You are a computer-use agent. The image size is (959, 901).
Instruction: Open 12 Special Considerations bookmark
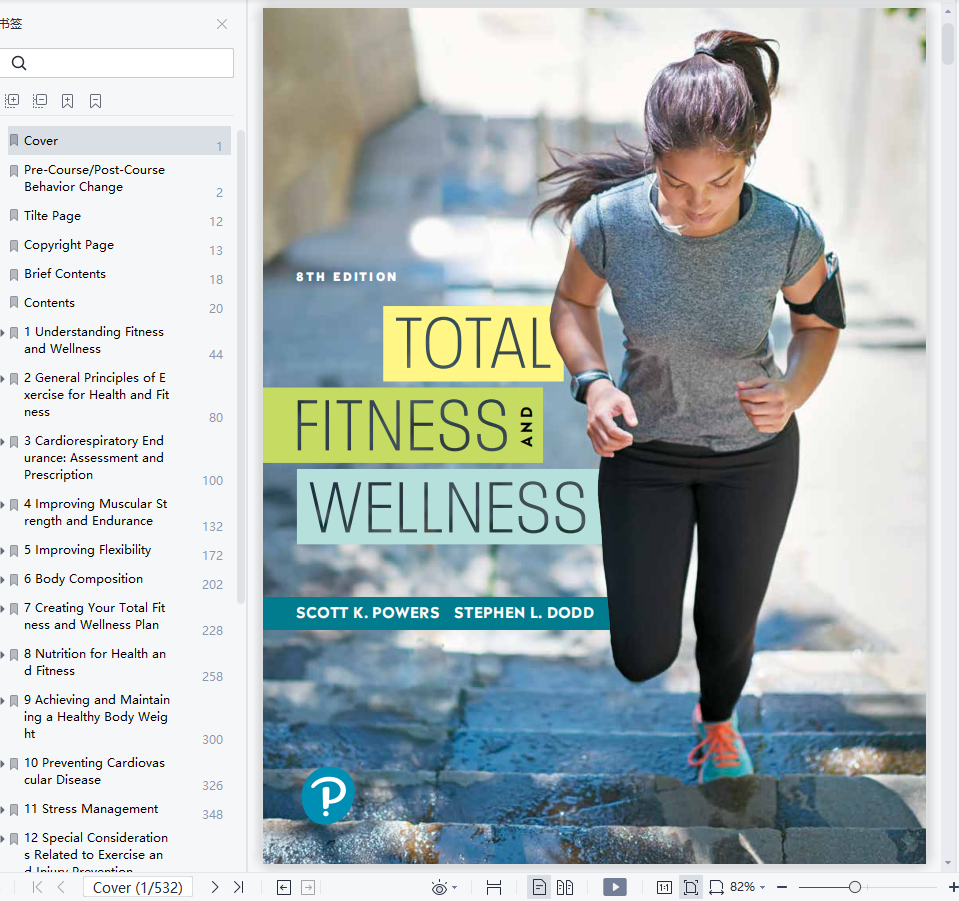click(x=95, y=853)
